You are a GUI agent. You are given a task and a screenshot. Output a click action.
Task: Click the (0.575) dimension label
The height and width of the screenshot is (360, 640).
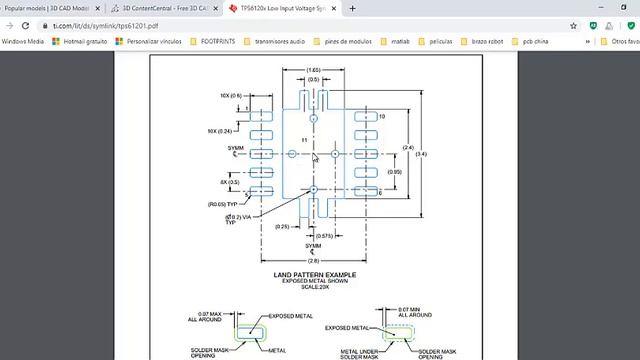(324, 236)
